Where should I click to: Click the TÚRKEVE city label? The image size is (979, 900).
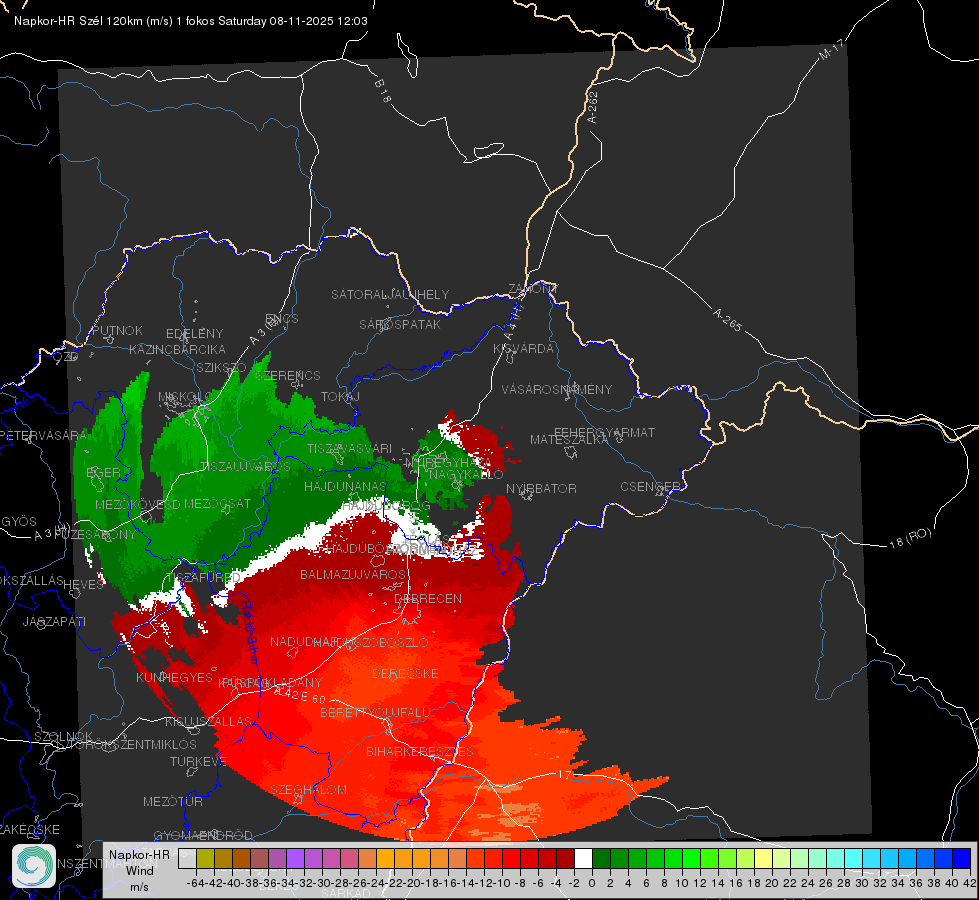[x=199, y=762]
